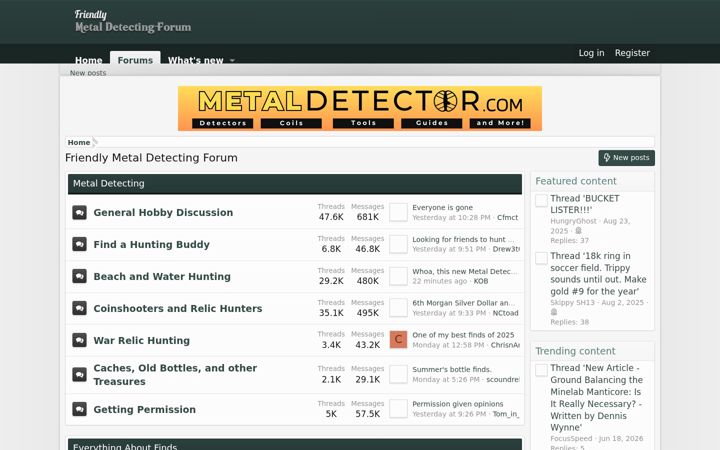Click the Beach and Water Hunting forum icon
Image resolution: width=720 pixels, height=450 pixels.
point(79,276)
